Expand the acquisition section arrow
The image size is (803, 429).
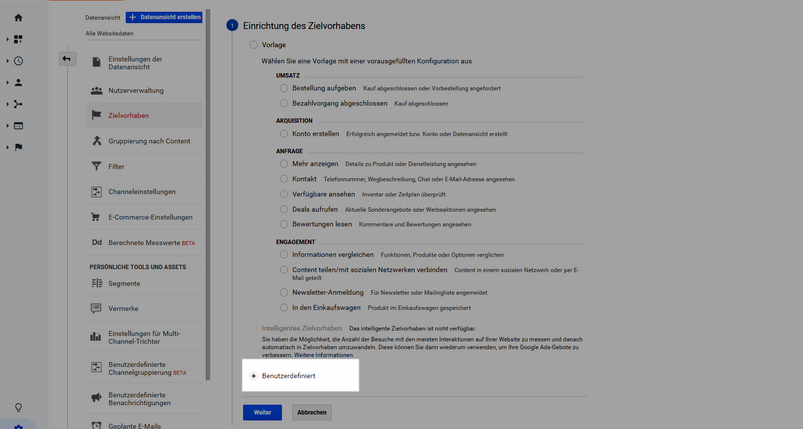point(7,104)
